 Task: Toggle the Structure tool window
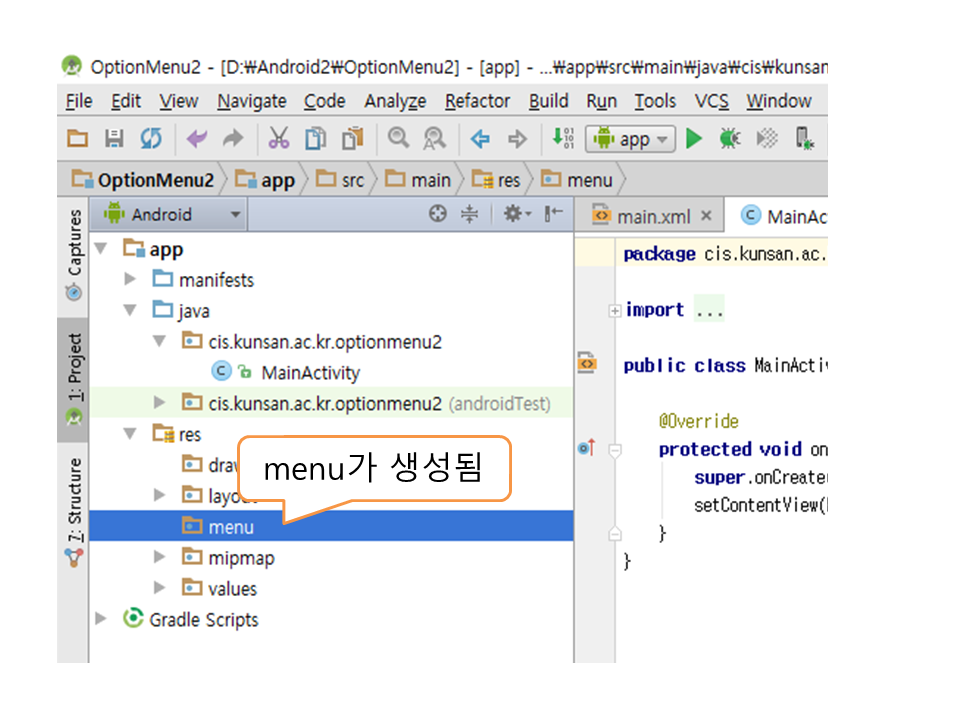click(x=74, y=508)
